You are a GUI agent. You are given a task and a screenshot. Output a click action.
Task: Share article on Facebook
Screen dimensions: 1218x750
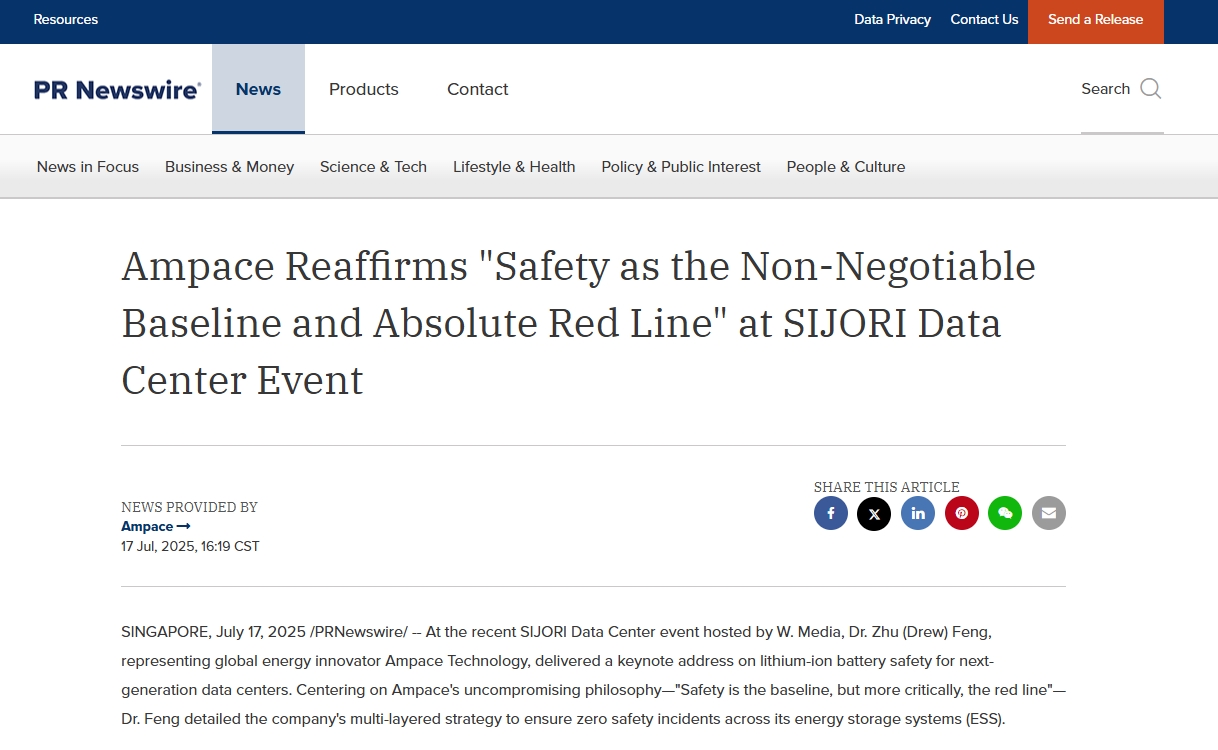(830, 513)
